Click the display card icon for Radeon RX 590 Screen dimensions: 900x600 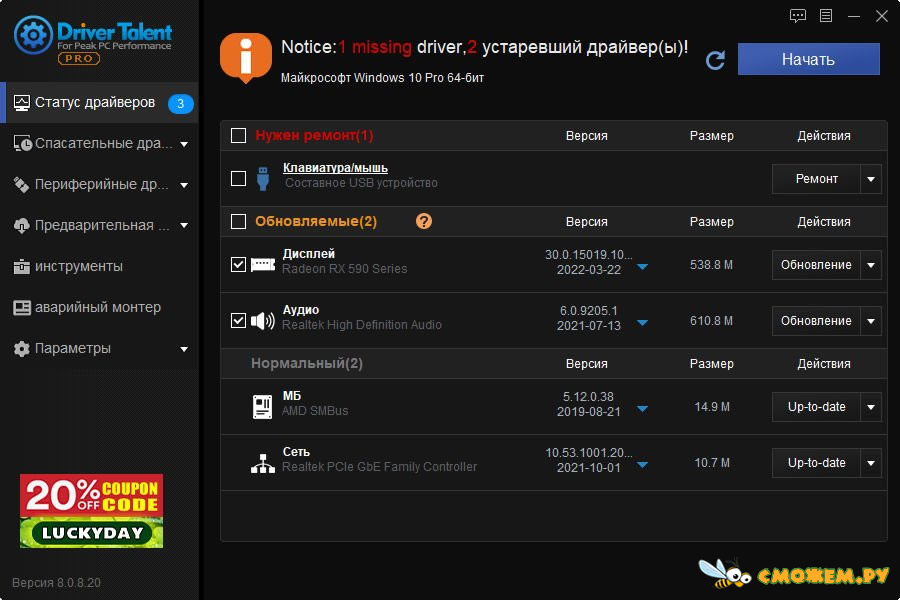pyautogui.click(x=263, y=265)
